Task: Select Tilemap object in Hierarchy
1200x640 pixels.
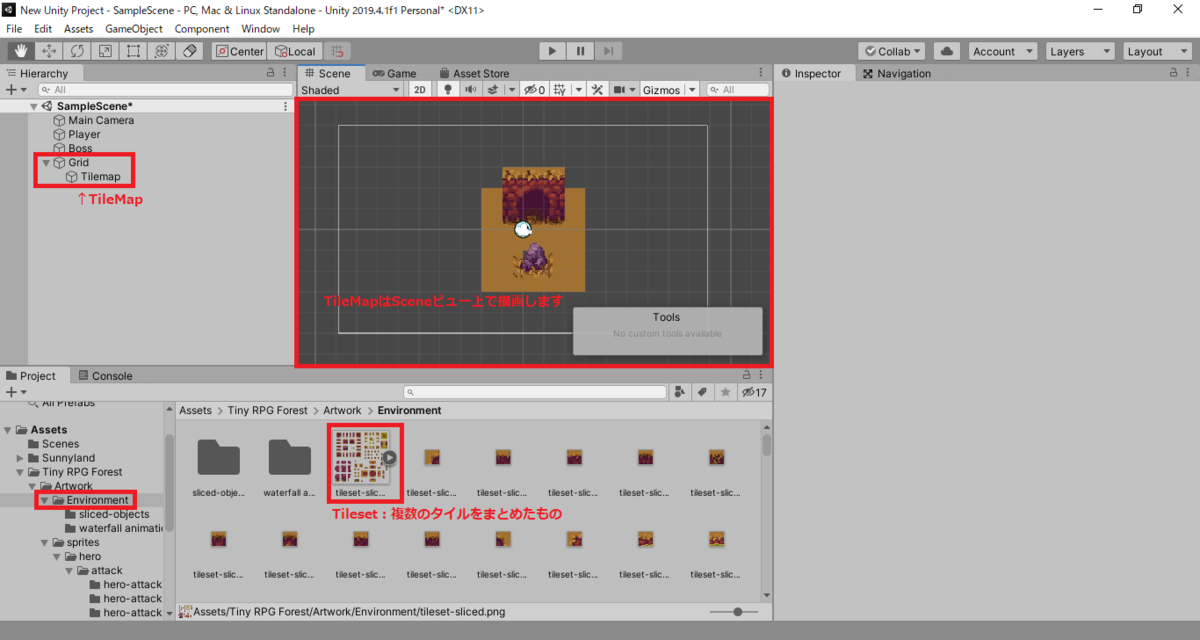Action: pos(100,177)
